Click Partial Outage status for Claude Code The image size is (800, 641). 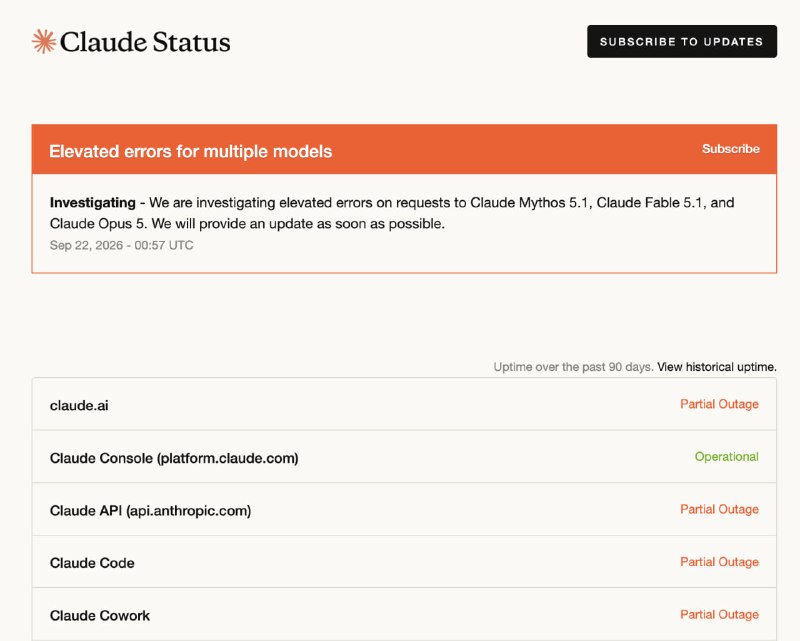click(x=719, y=561)
